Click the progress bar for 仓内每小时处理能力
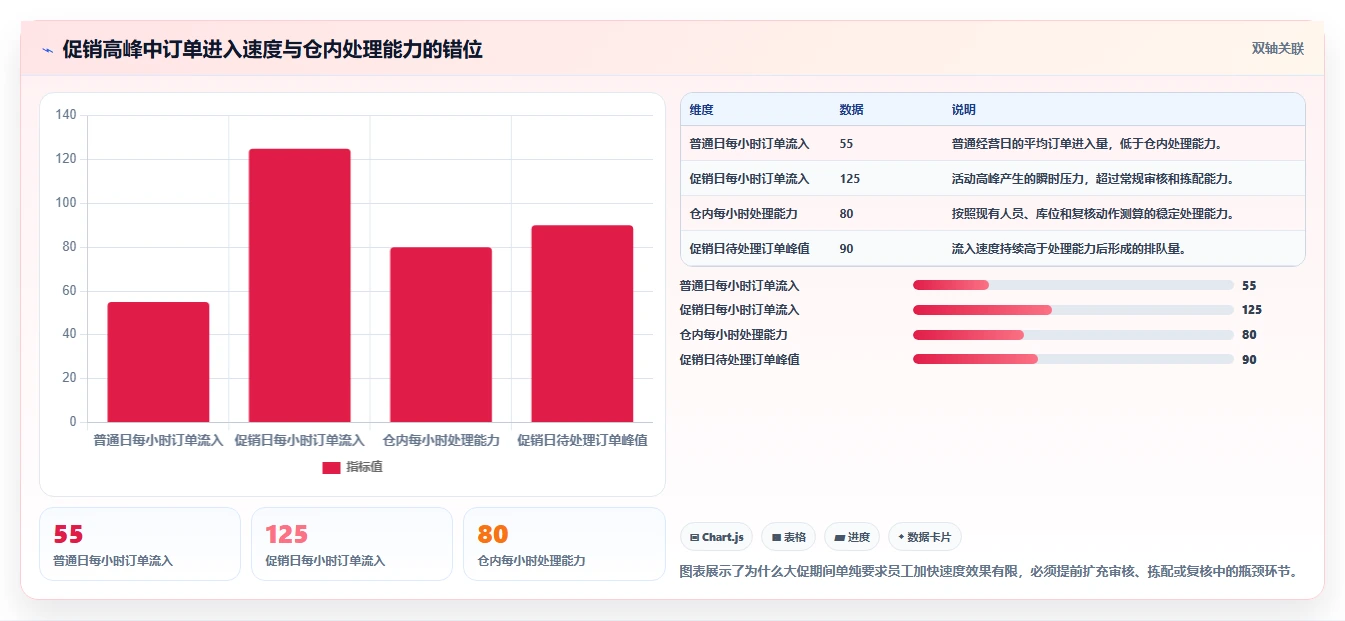This screenshot has width=1345, height=621. click(x=1073, y=335)
